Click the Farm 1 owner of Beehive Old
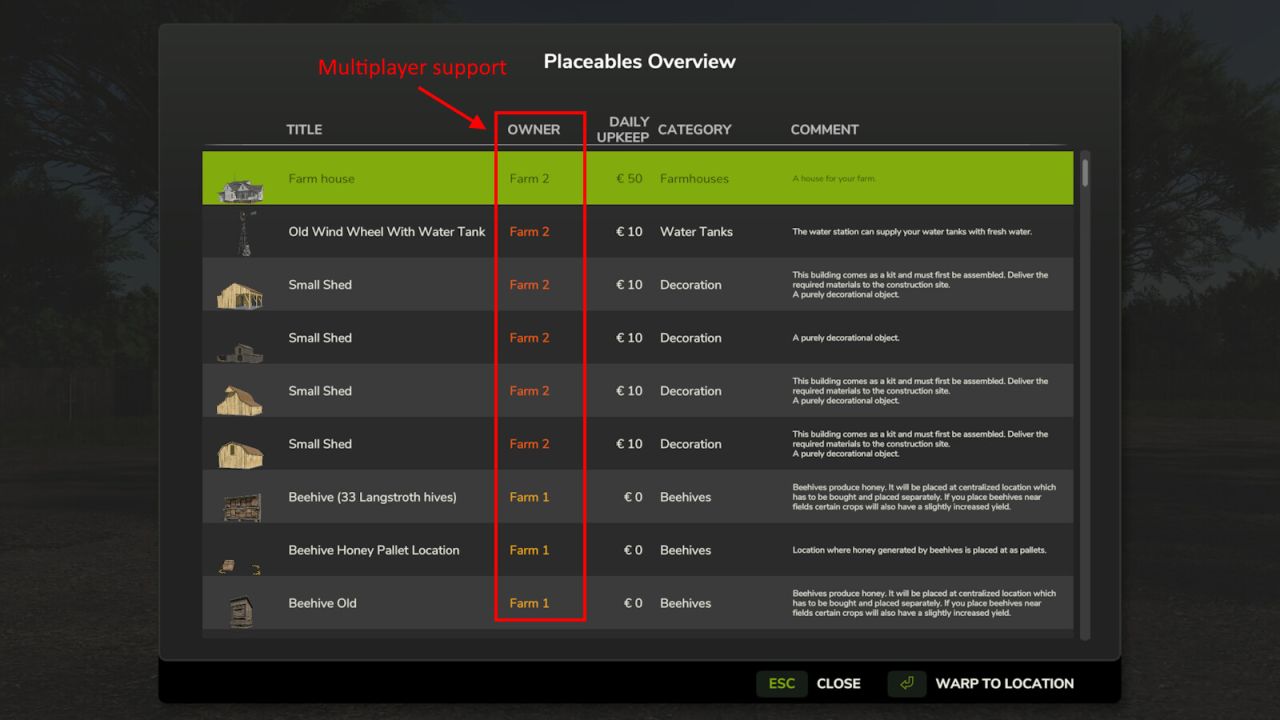 pos(528,602)
